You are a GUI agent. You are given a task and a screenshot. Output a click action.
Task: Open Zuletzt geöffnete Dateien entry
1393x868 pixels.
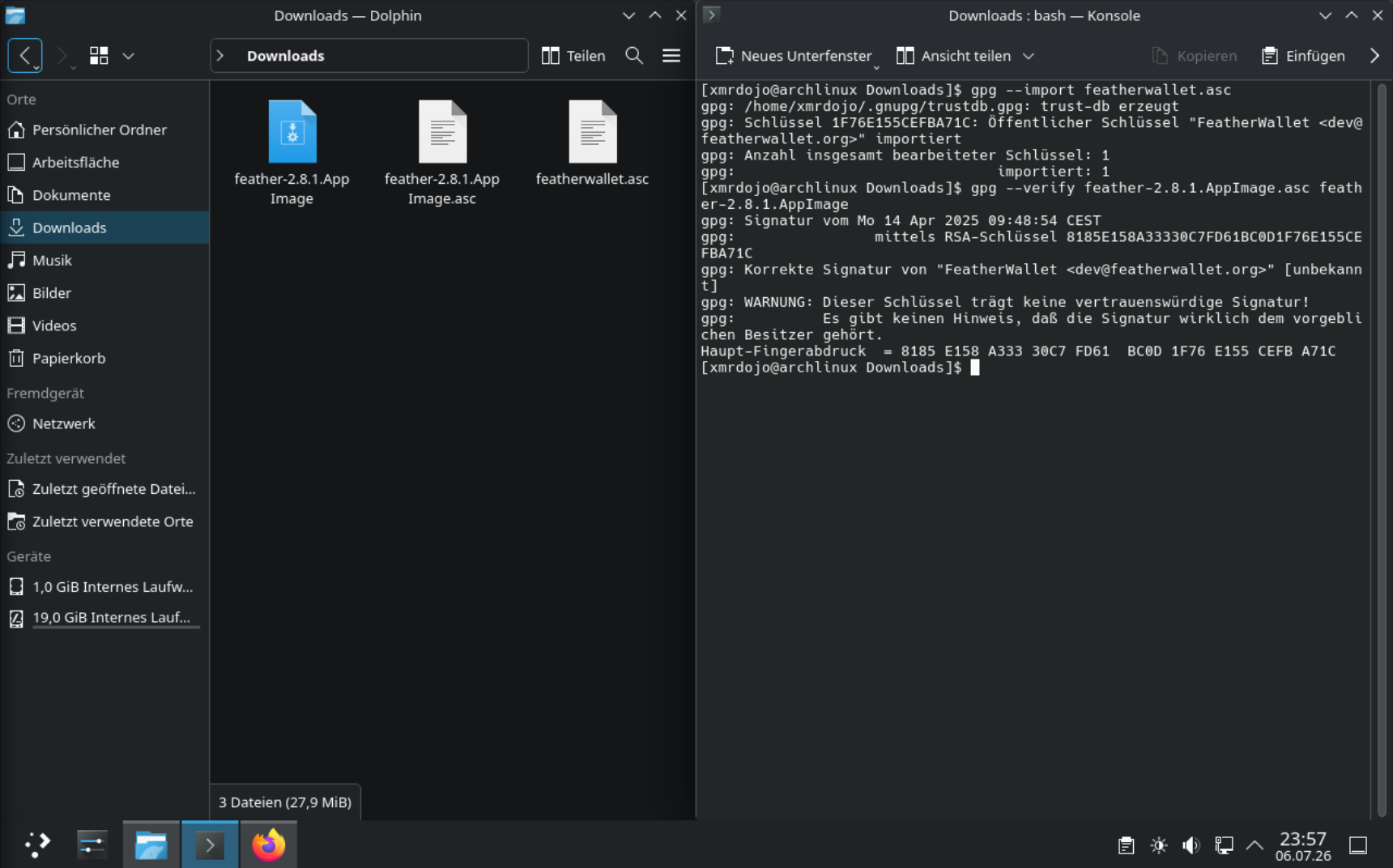pyautogui.click(x=104, y=489)
